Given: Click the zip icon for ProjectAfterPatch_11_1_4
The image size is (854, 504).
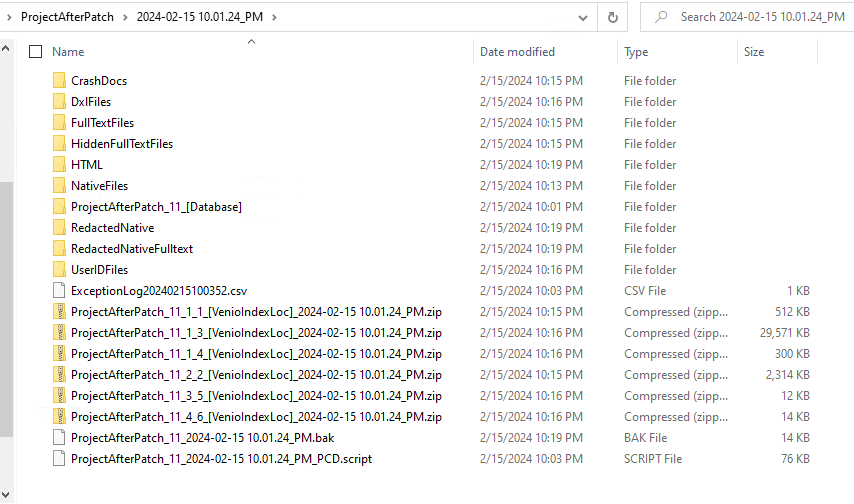Looking at the screenshot, I should point(59,354).
